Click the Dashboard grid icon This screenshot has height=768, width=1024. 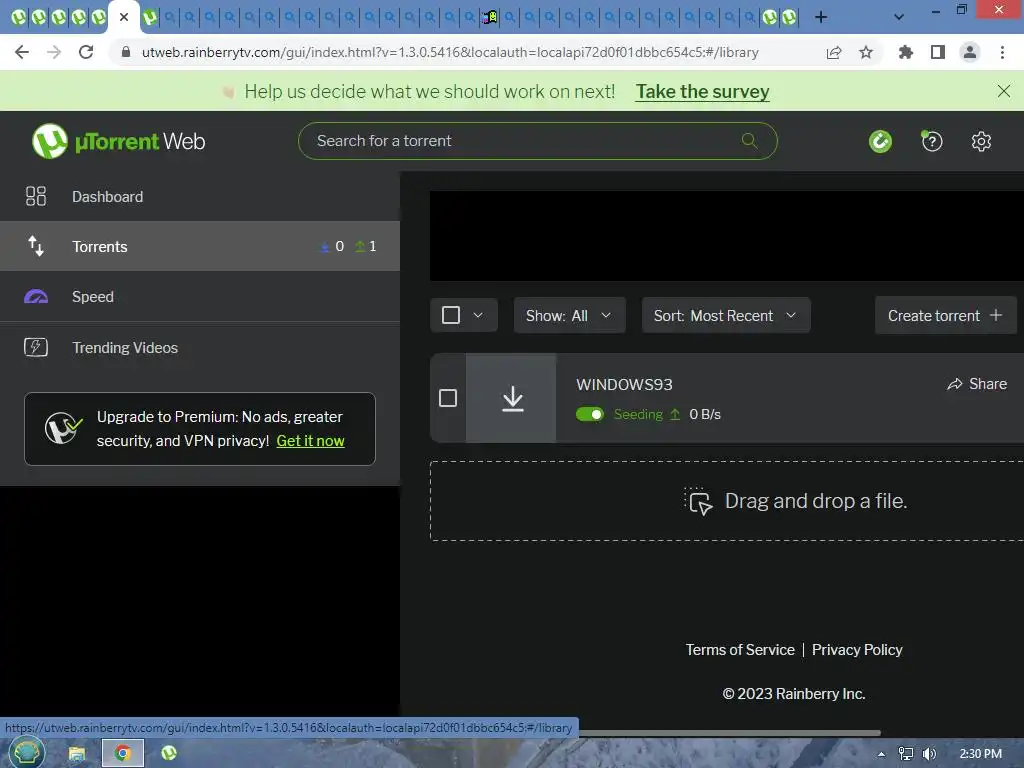pyautogui.click(x=36, y=196)
